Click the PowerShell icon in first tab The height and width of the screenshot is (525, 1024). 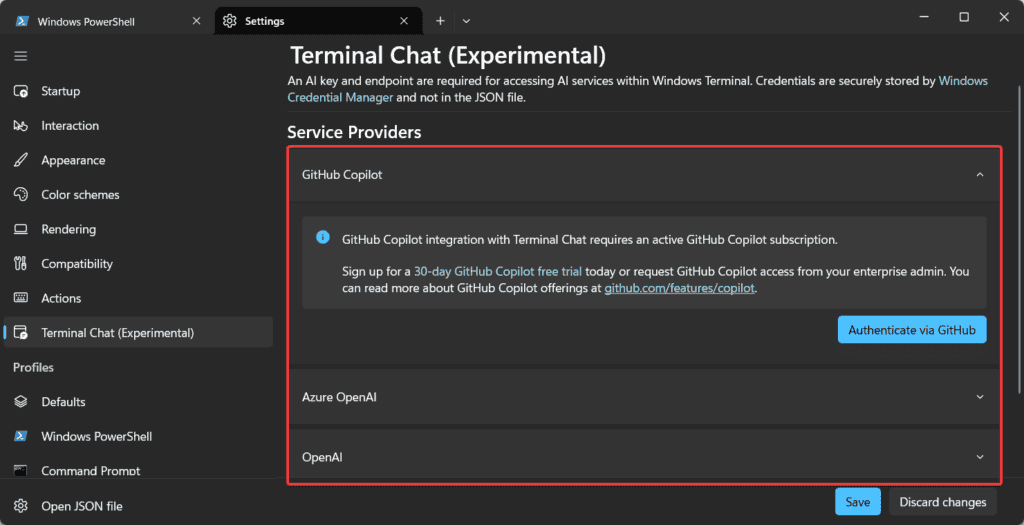[x=22, y=21]
